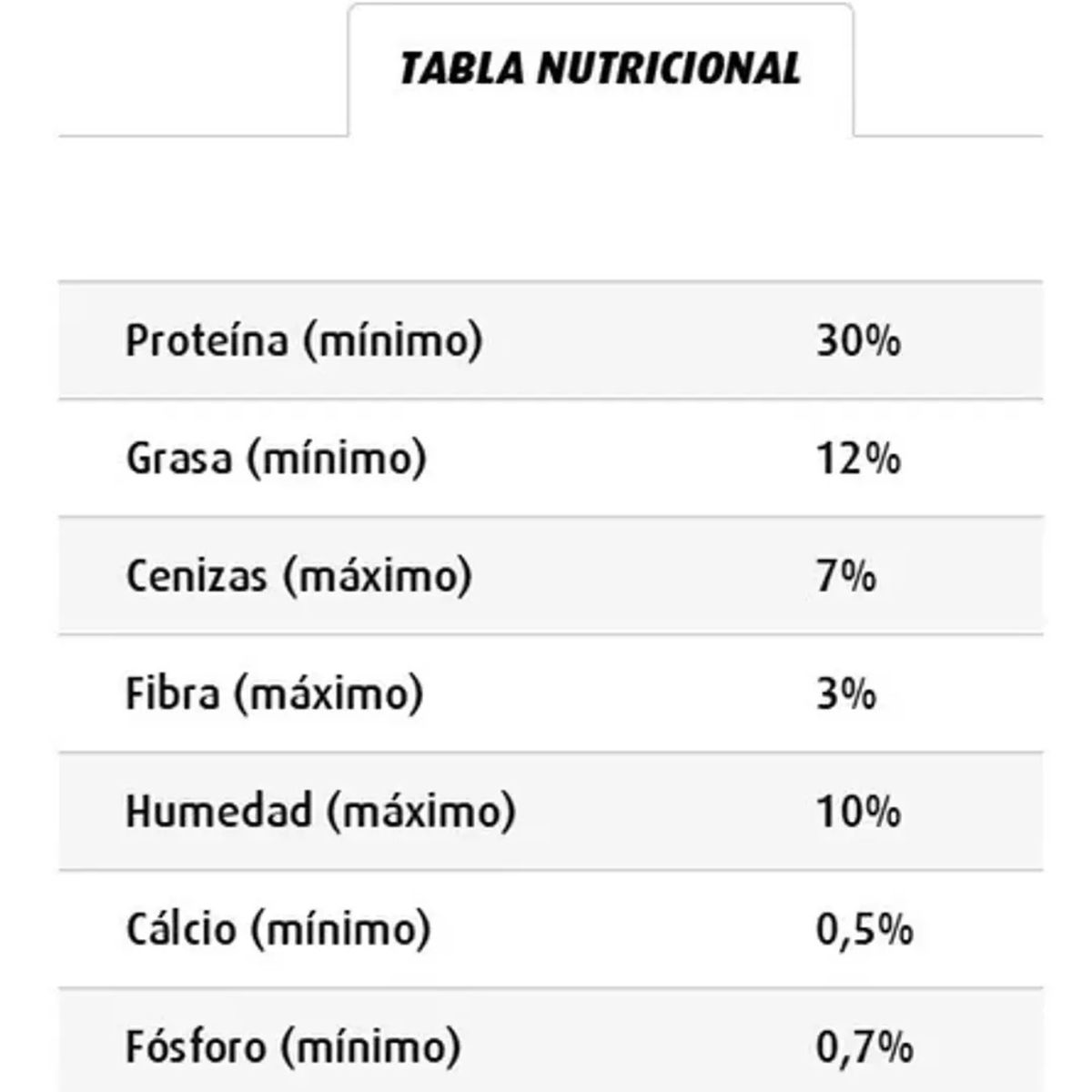Click the Cálcio label
Image resolution: width=1092 pixels, height=1092 pixels.
click(180, 929)
